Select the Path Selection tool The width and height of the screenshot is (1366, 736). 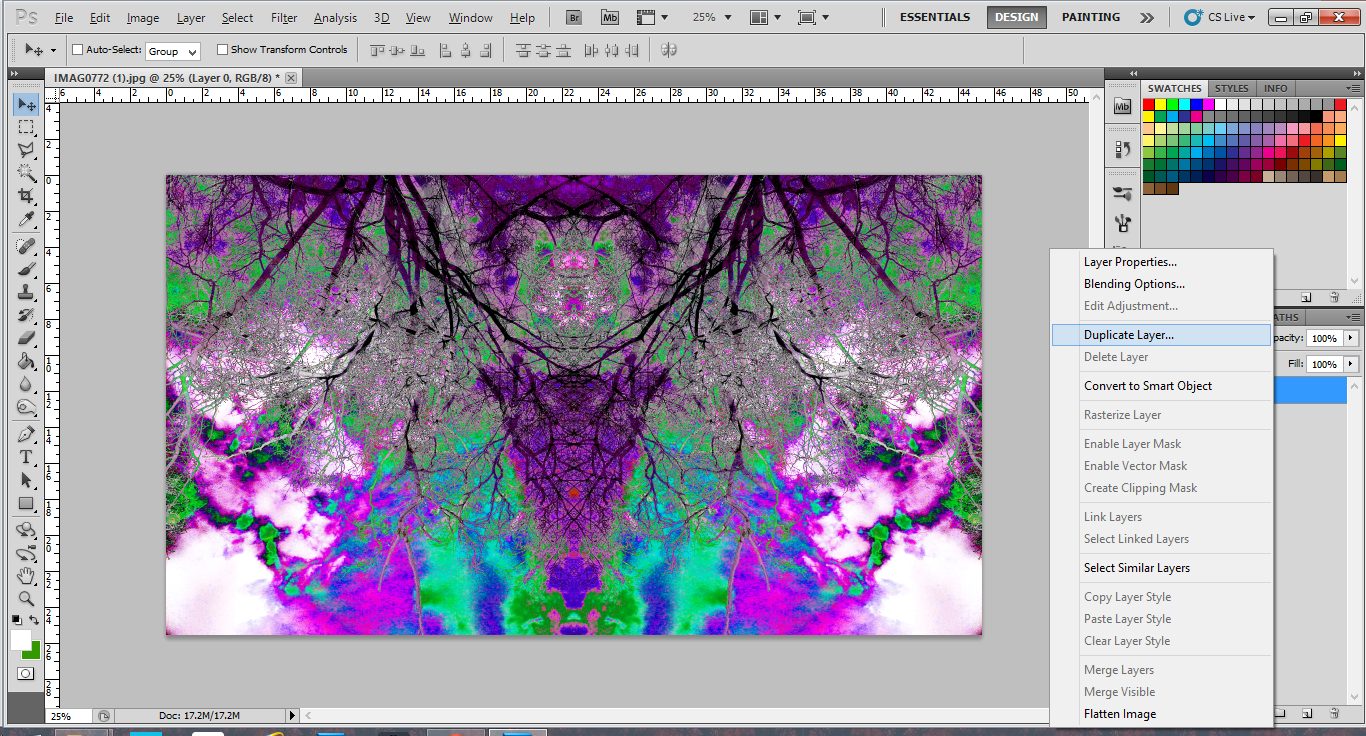[x=26, y=480]
